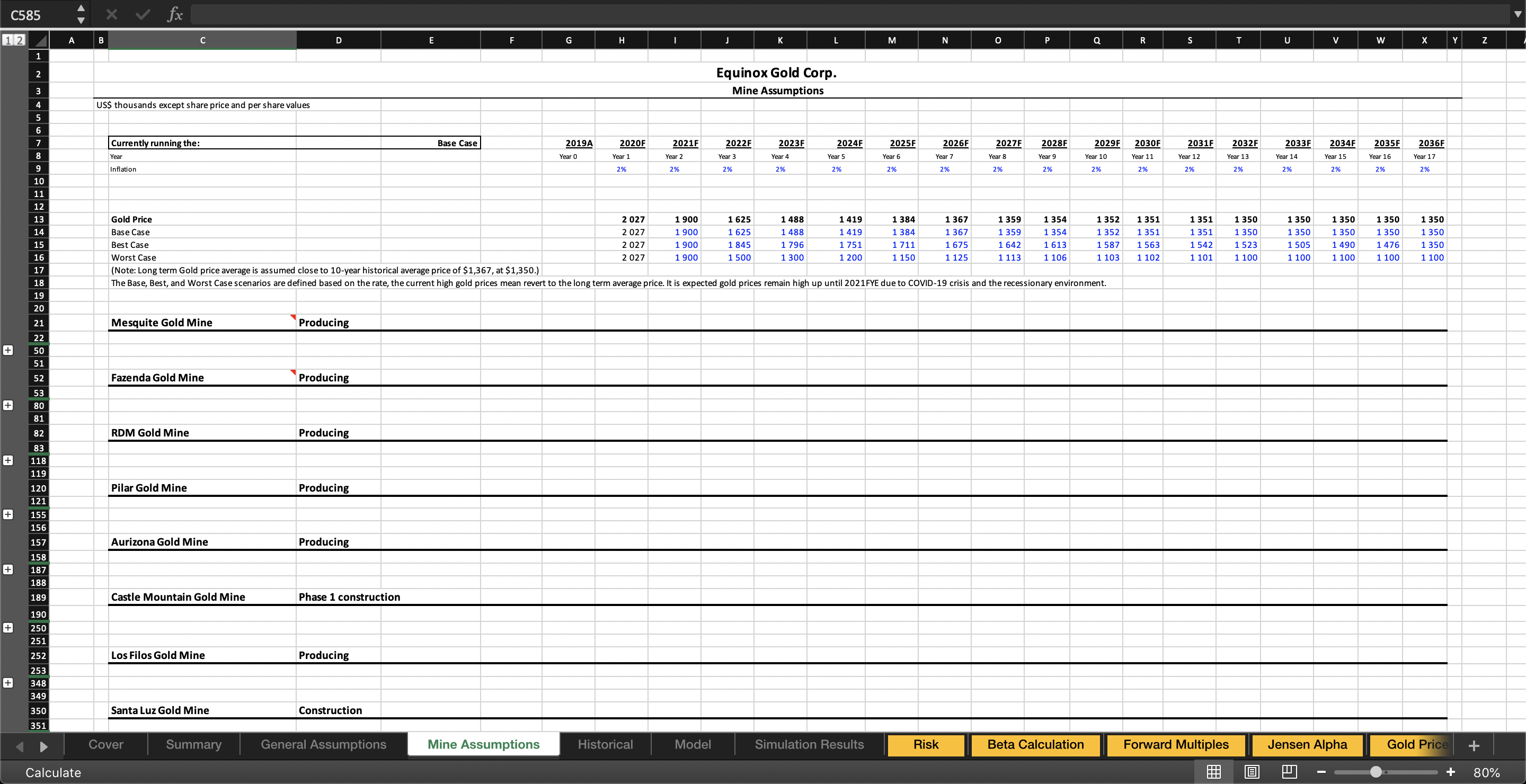1526x784 pixels.
Task: Open the Summary sheet tab
Action: pyautogui.click(x=194, y=744)
